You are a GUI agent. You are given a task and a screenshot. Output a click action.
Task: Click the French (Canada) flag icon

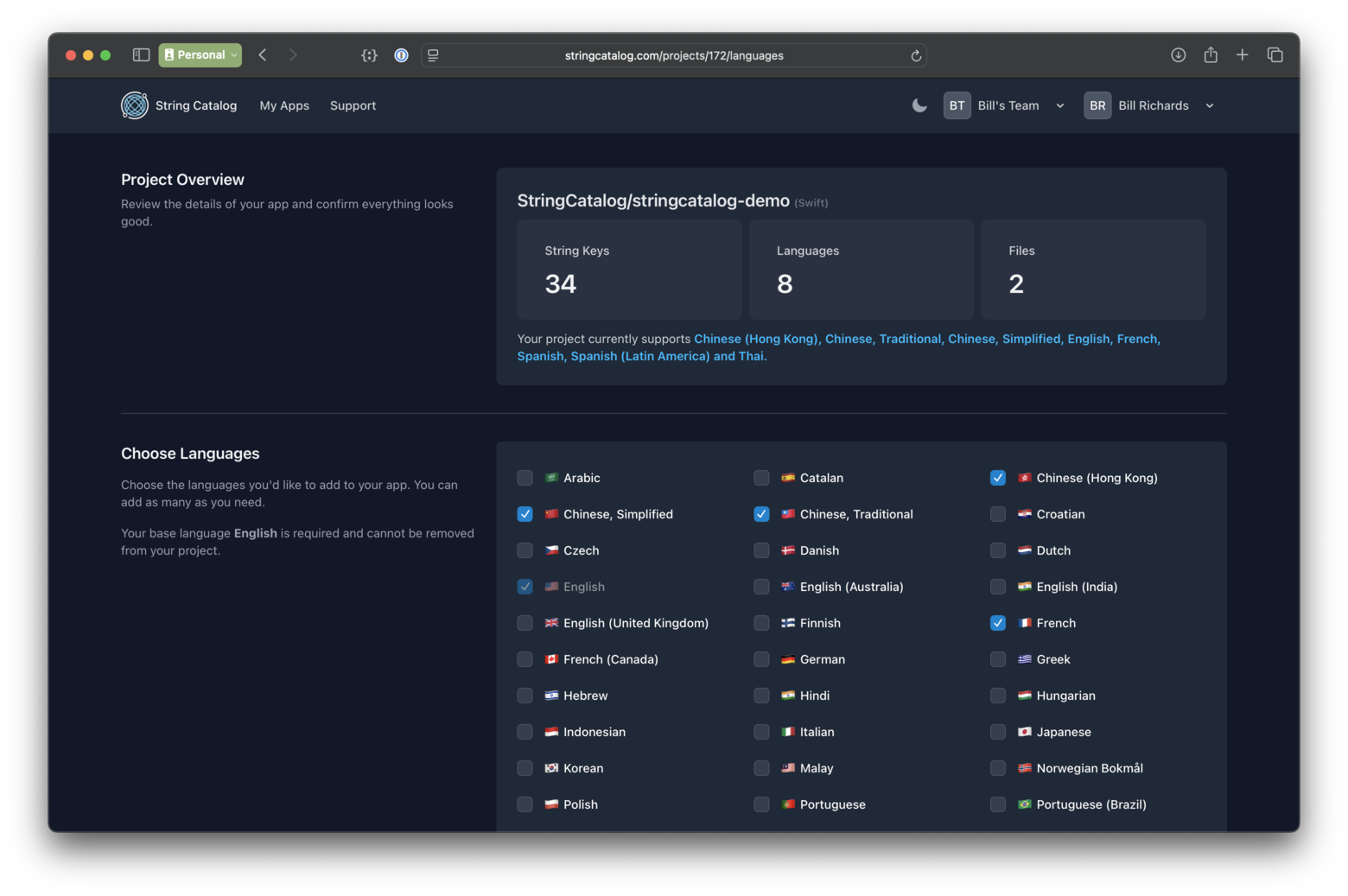point(551,659)
